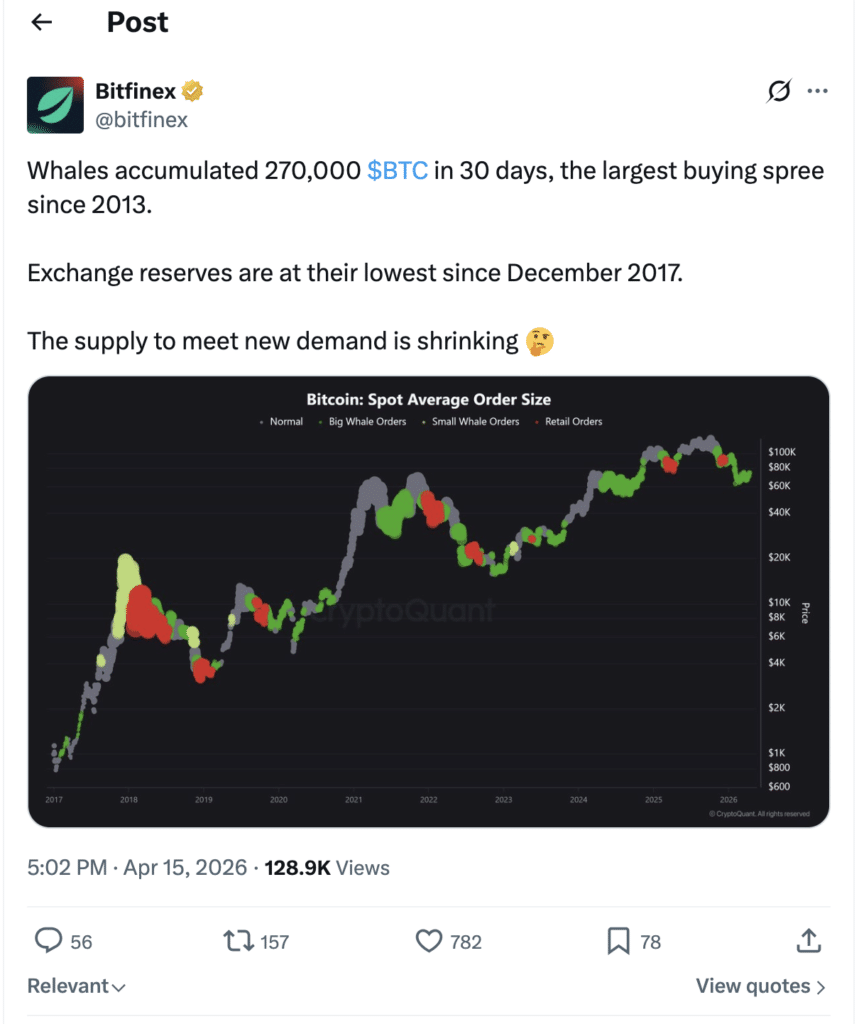Select the Post header tab

coord(137,22)
